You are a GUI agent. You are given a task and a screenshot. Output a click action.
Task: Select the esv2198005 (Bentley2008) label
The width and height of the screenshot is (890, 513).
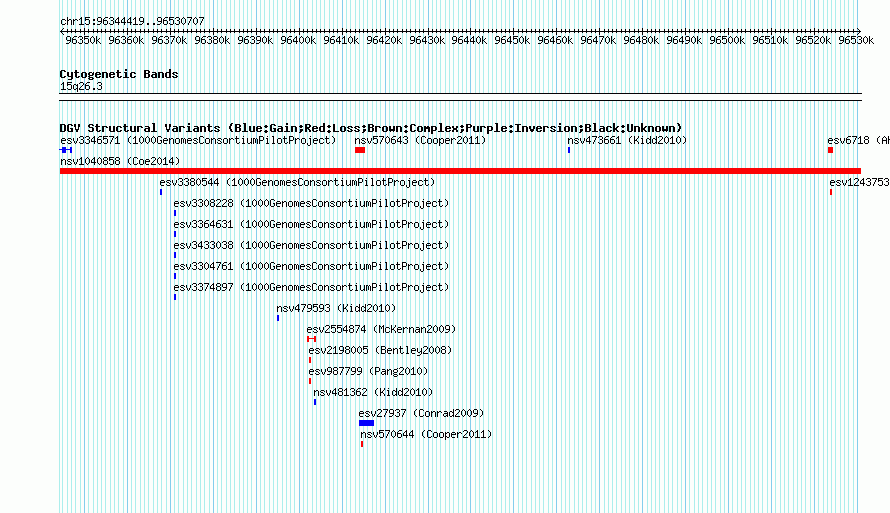[380, 350]
